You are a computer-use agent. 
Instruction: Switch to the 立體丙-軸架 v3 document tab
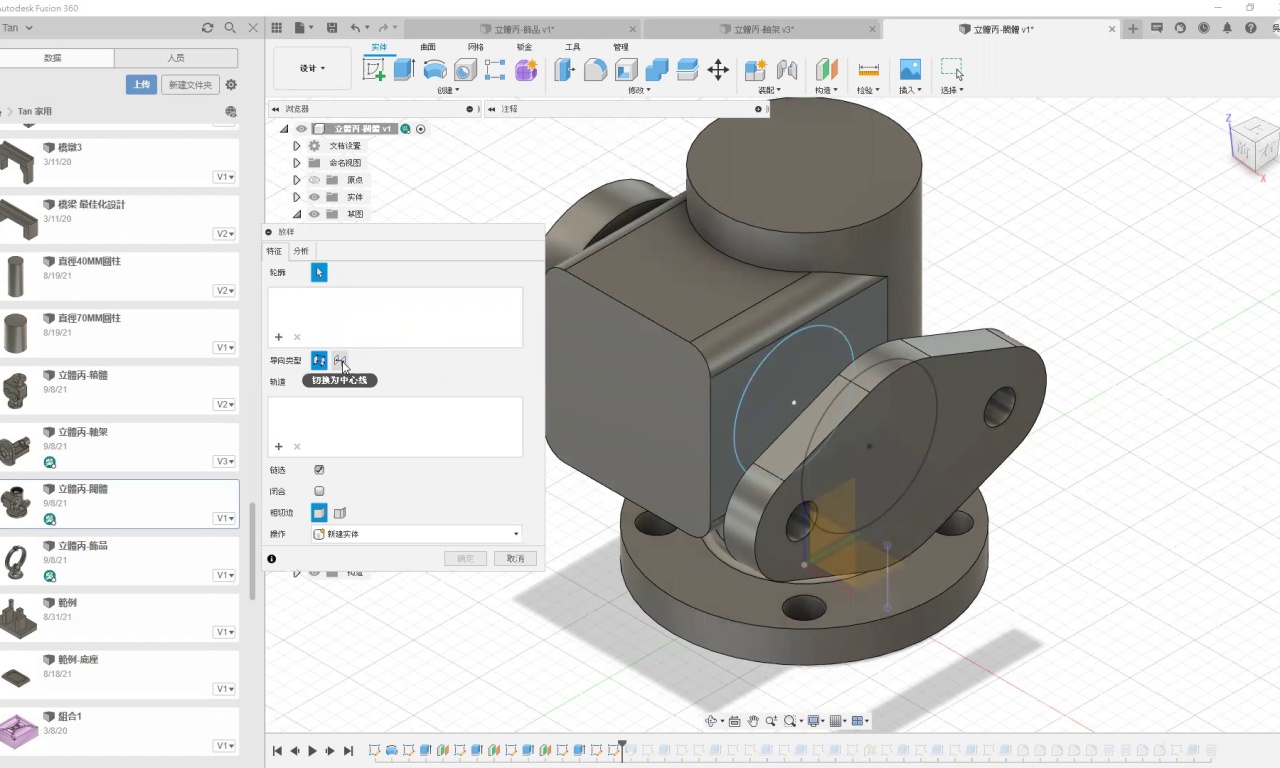pos(763,30)
